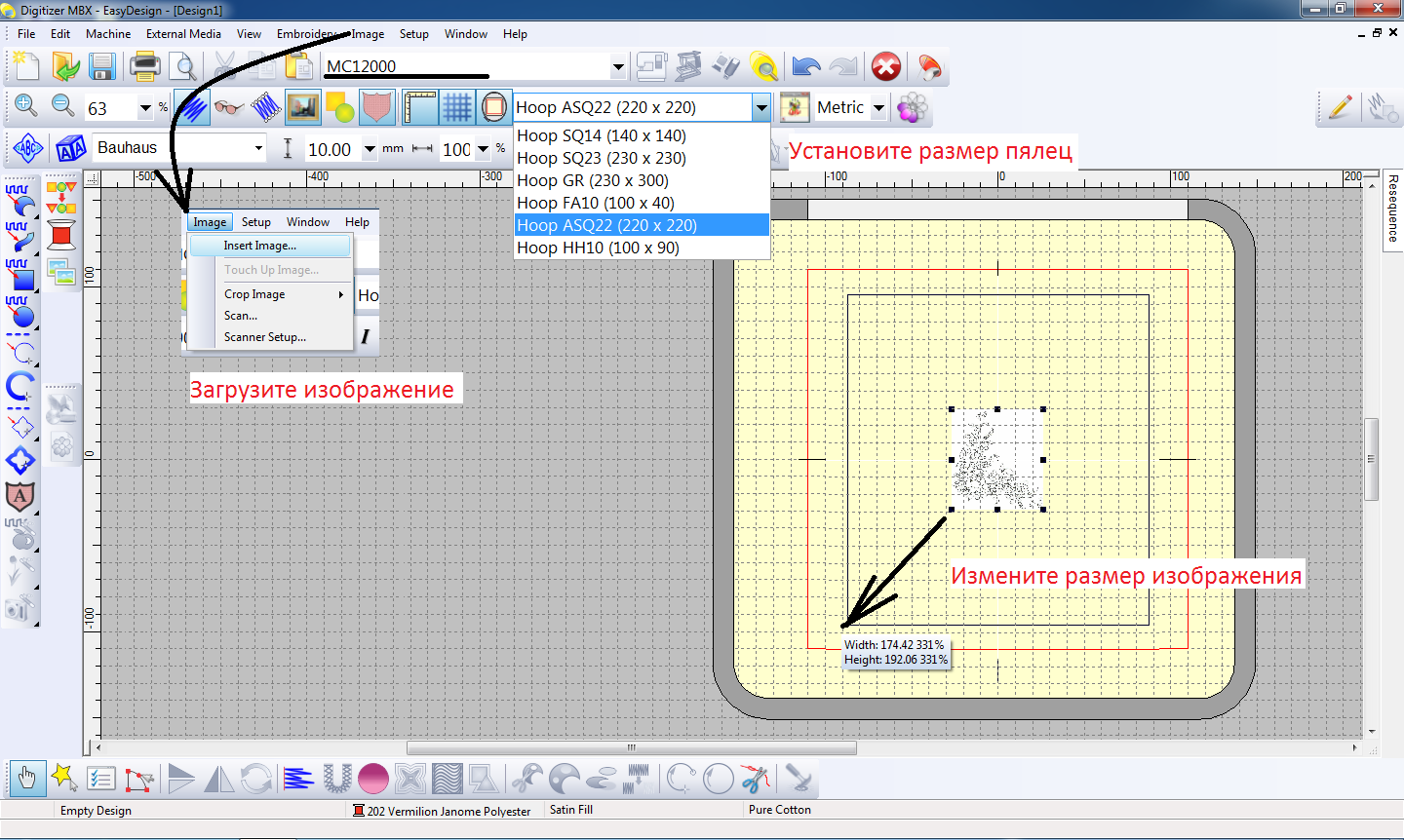1404x840 pixels.
Task: Choose Hoop GR (230 x 300) from list
Action: 593,180
